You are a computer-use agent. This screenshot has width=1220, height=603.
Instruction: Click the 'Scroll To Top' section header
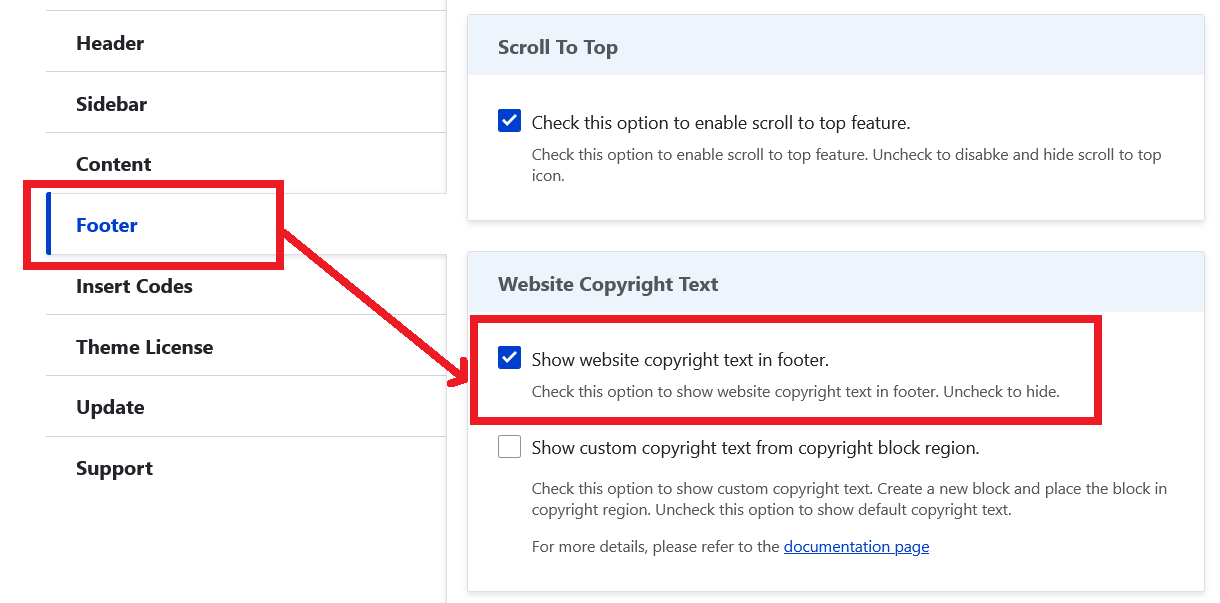coord(558,46)
